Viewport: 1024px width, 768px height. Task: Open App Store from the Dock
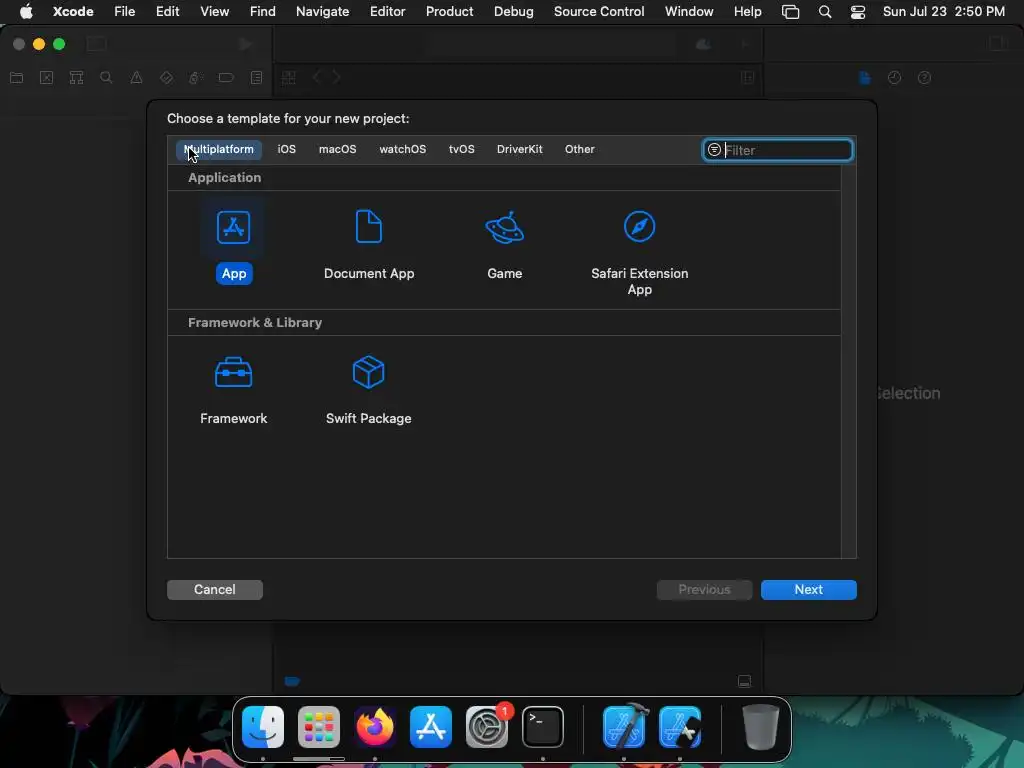tap(431, 726)
